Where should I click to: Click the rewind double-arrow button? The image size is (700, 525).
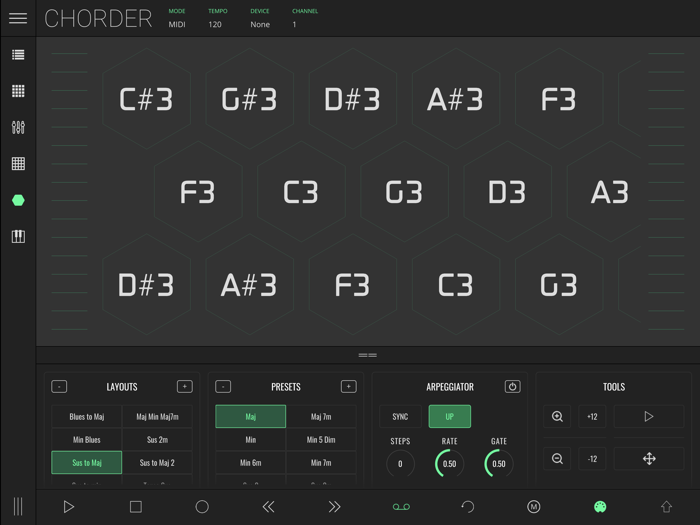click(268, 507)
